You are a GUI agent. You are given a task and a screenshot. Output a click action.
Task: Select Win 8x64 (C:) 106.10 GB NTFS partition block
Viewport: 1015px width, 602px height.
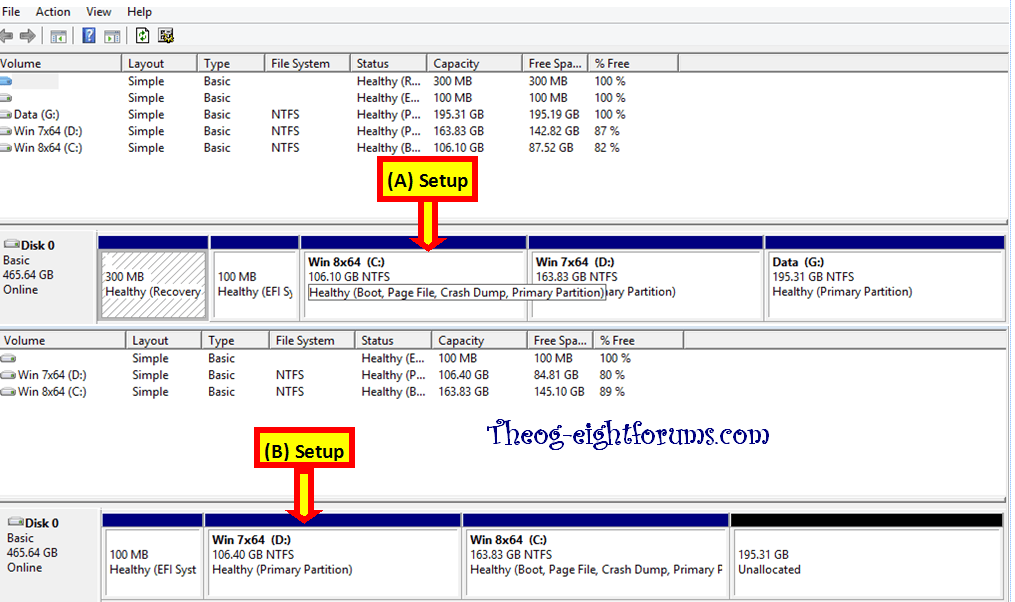click(x=414, y=284)
